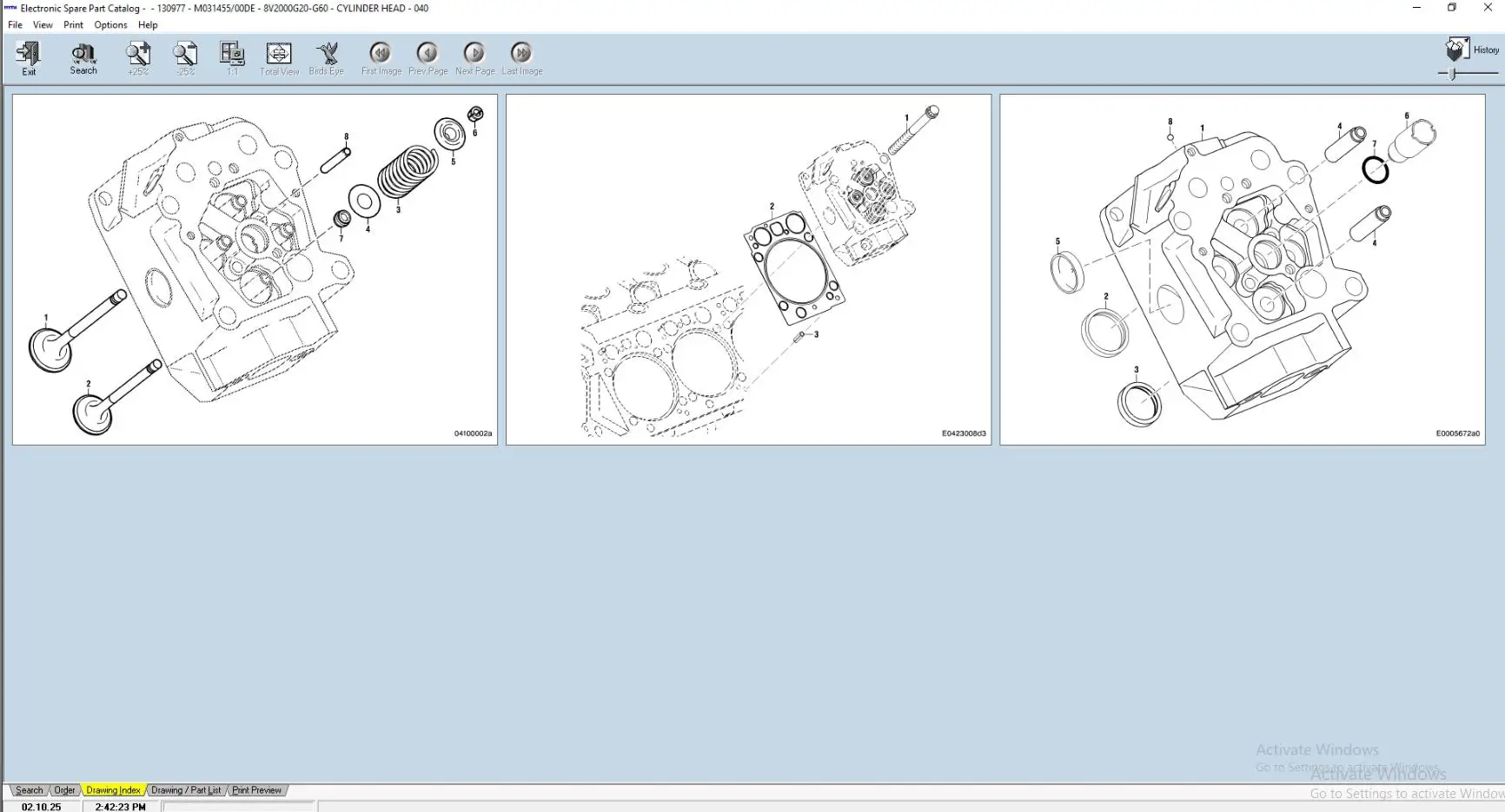Open the History panel
The height and width of the screenshot is (812, 1505).
point(1458,50)
